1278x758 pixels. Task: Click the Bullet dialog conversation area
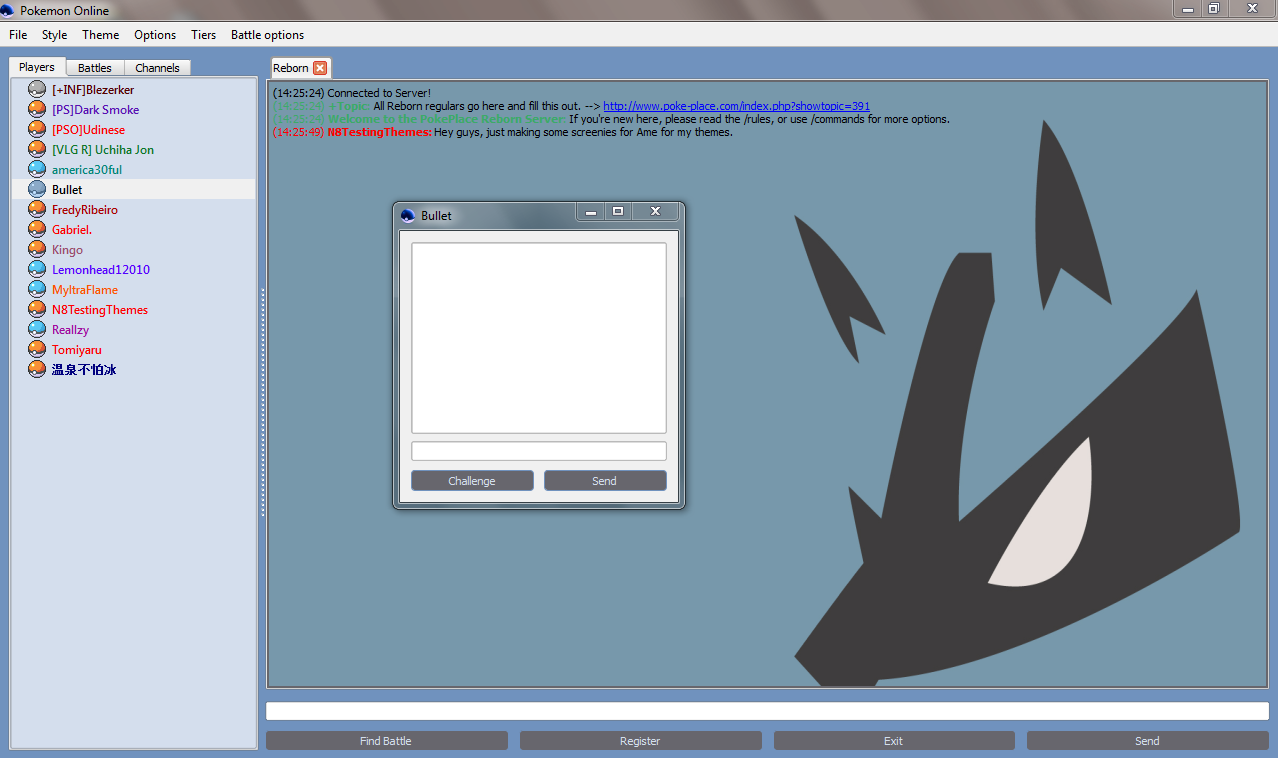[539, 338]
